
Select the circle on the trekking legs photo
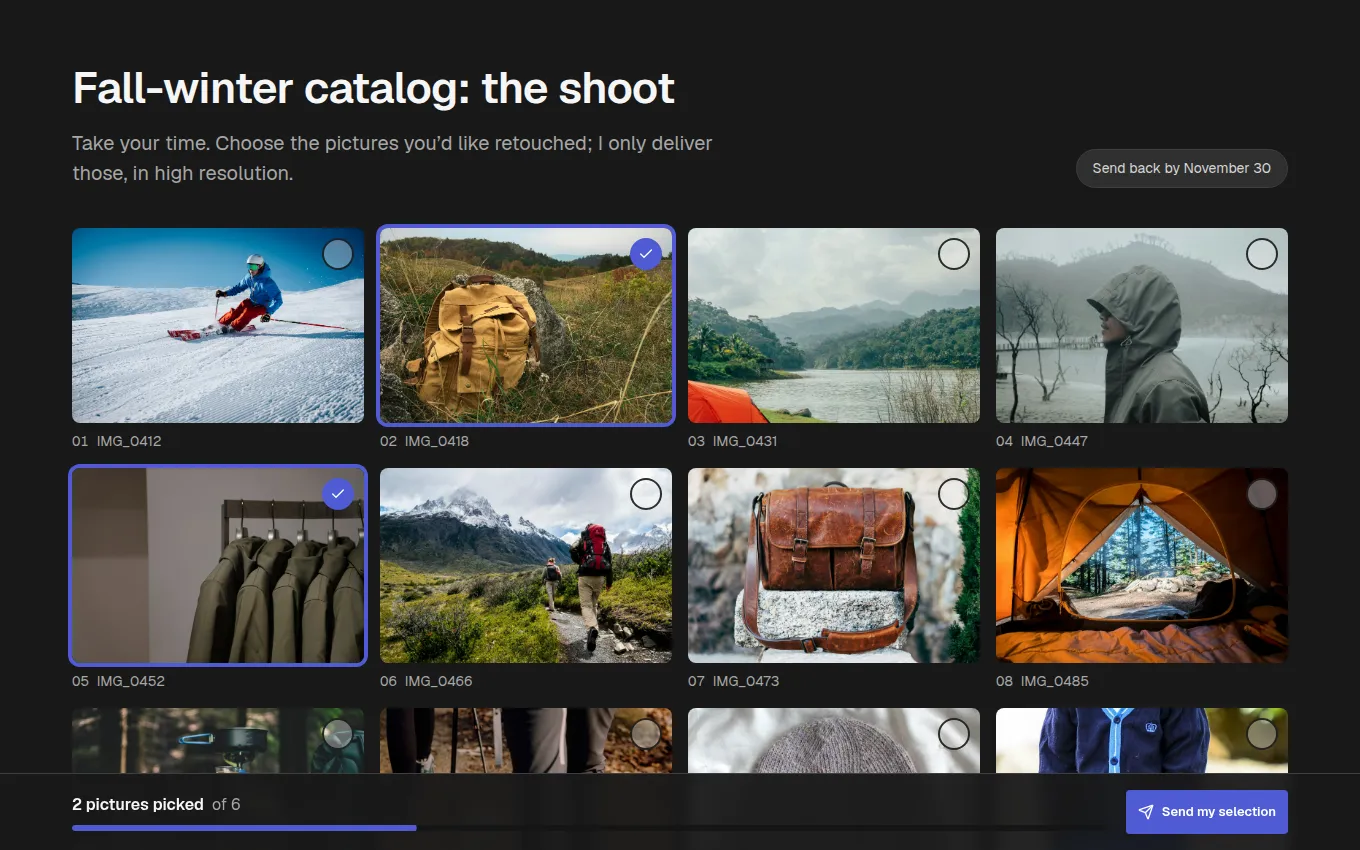646,734
